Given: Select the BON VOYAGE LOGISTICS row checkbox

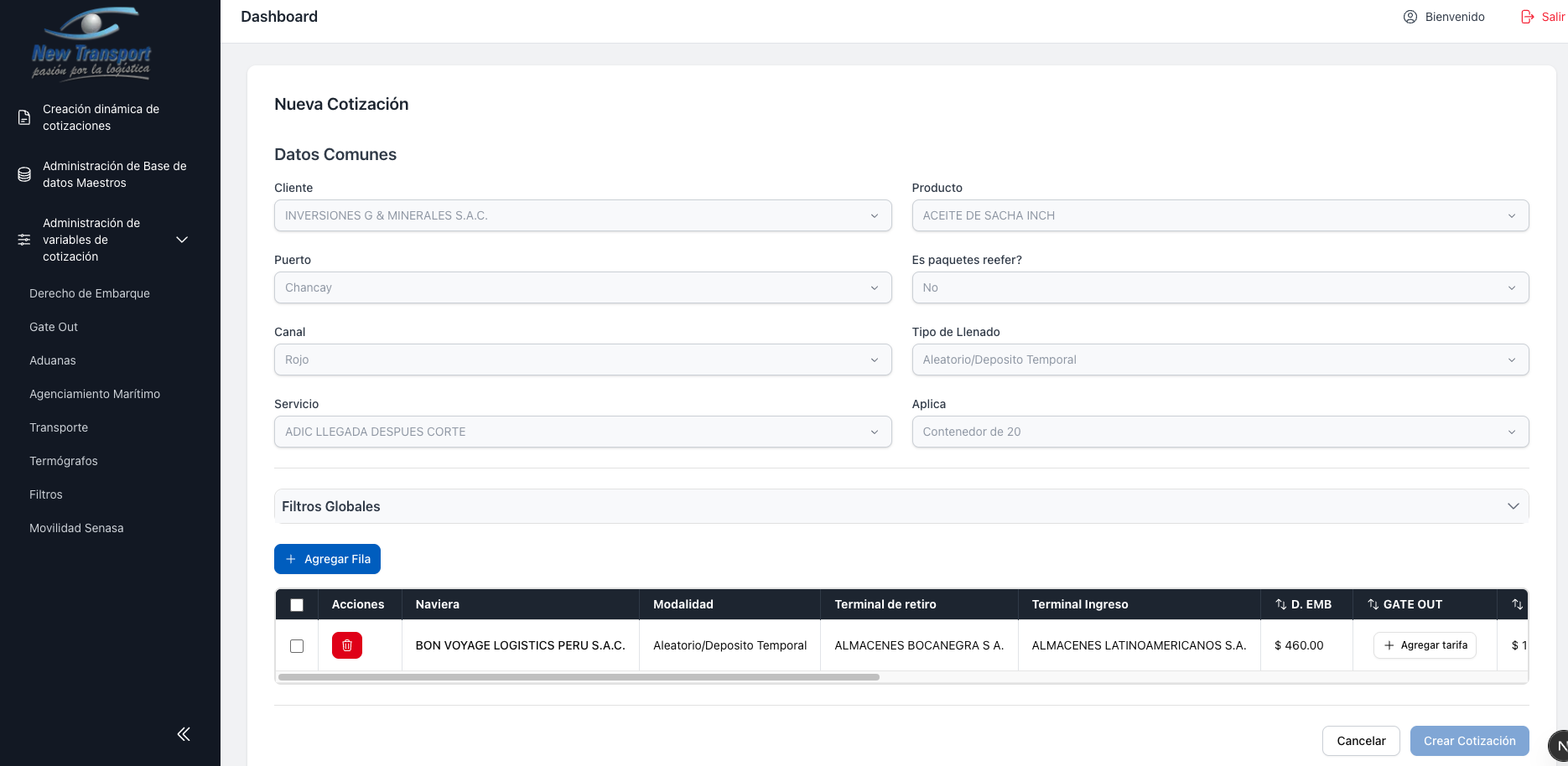Looking at the screenshot, I should 297,646.
